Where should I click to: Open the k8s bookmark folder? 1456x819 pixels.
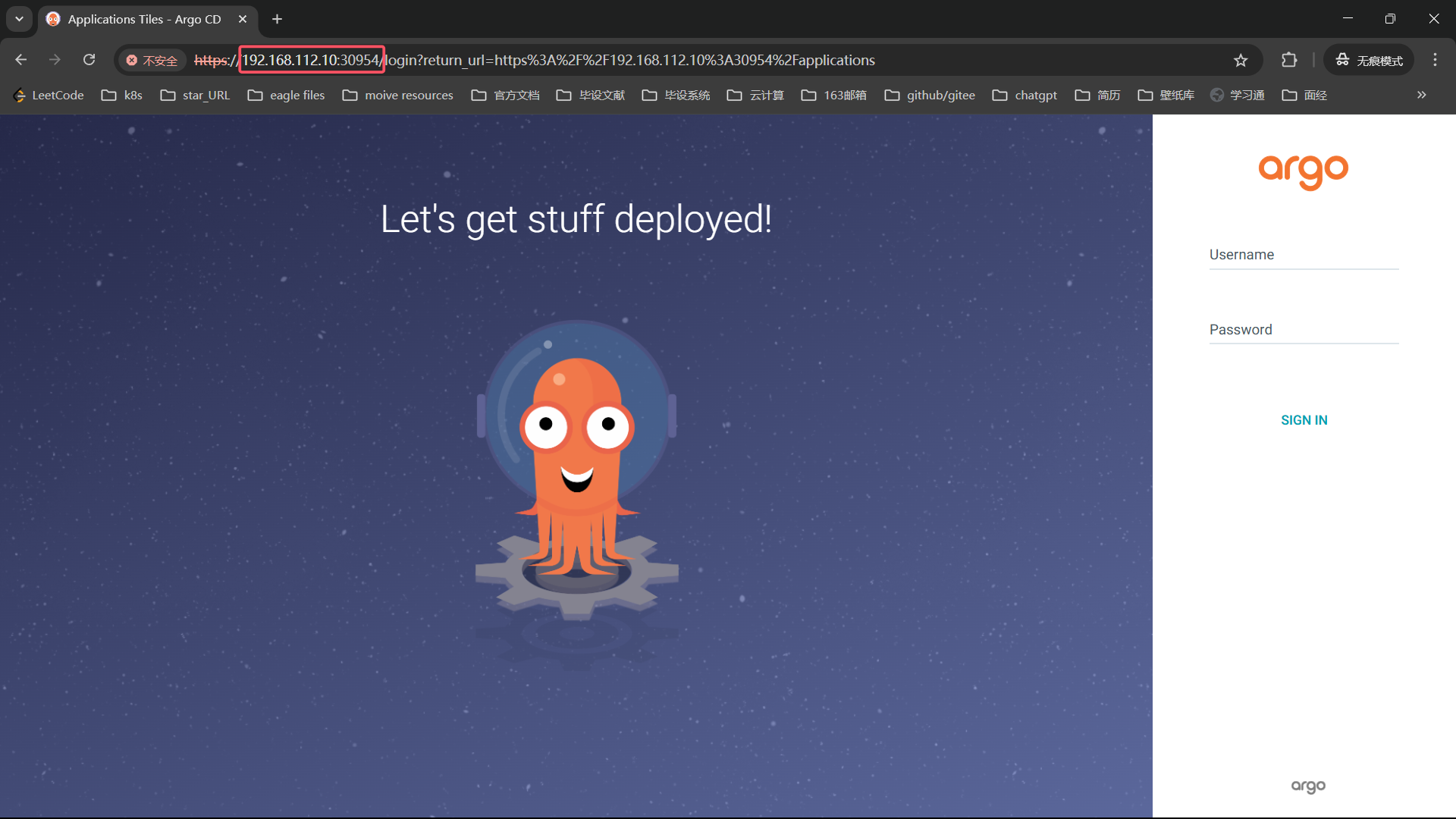[x=123, y=95]
